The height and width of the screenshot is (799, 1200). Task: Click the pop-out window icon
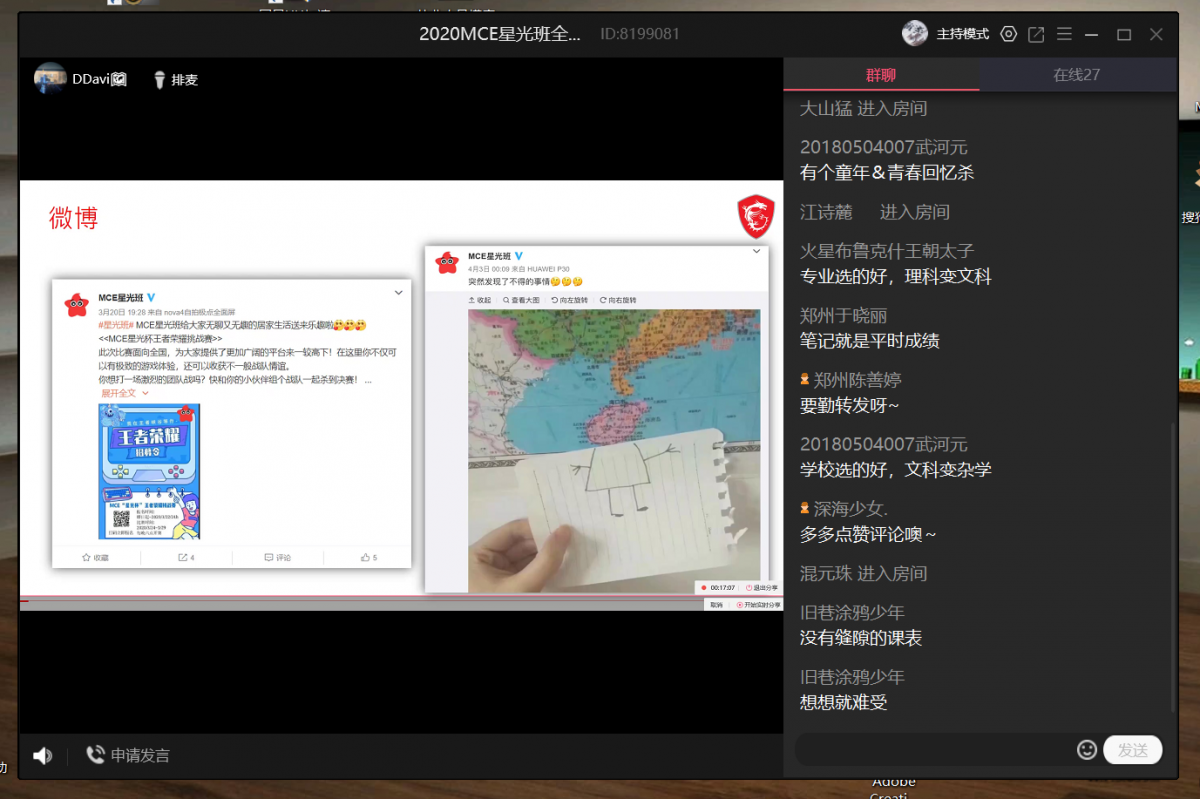[x=1036, y=34]
